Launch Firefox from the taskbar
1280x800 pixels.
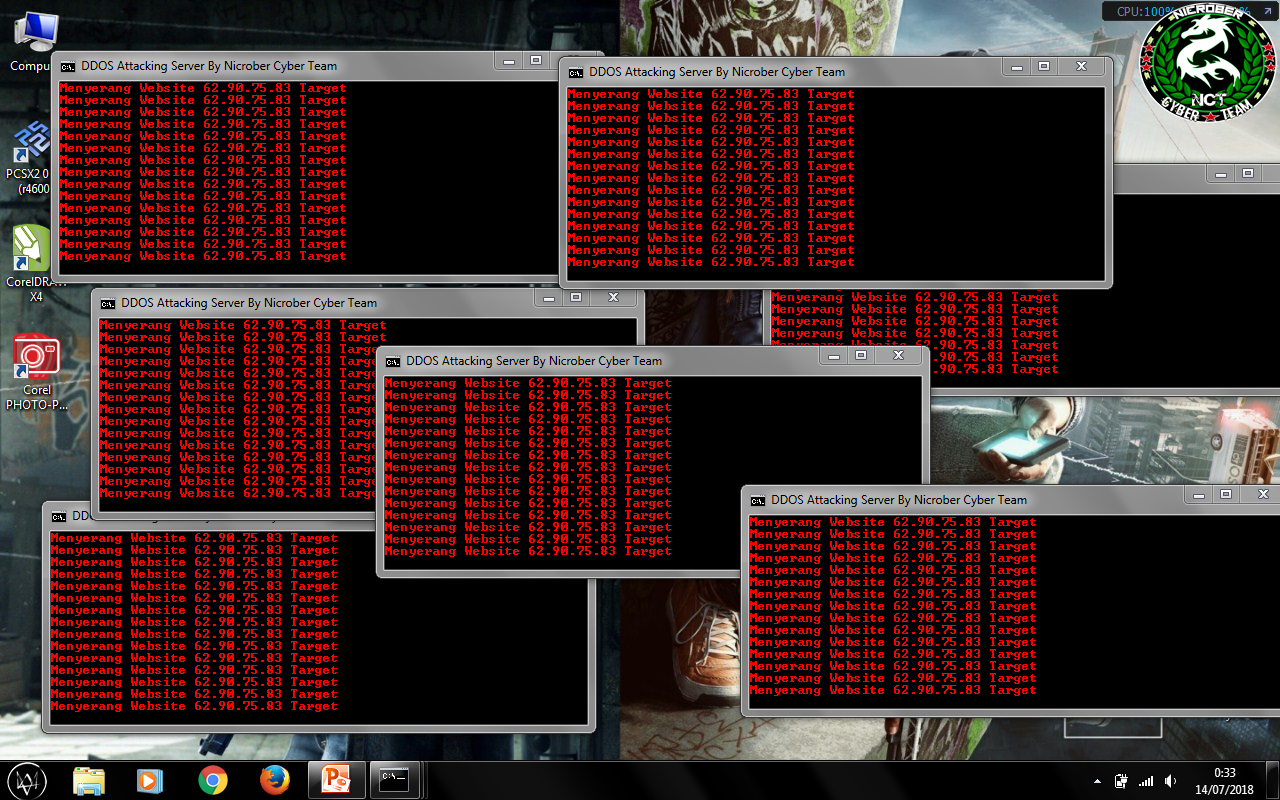275,779
